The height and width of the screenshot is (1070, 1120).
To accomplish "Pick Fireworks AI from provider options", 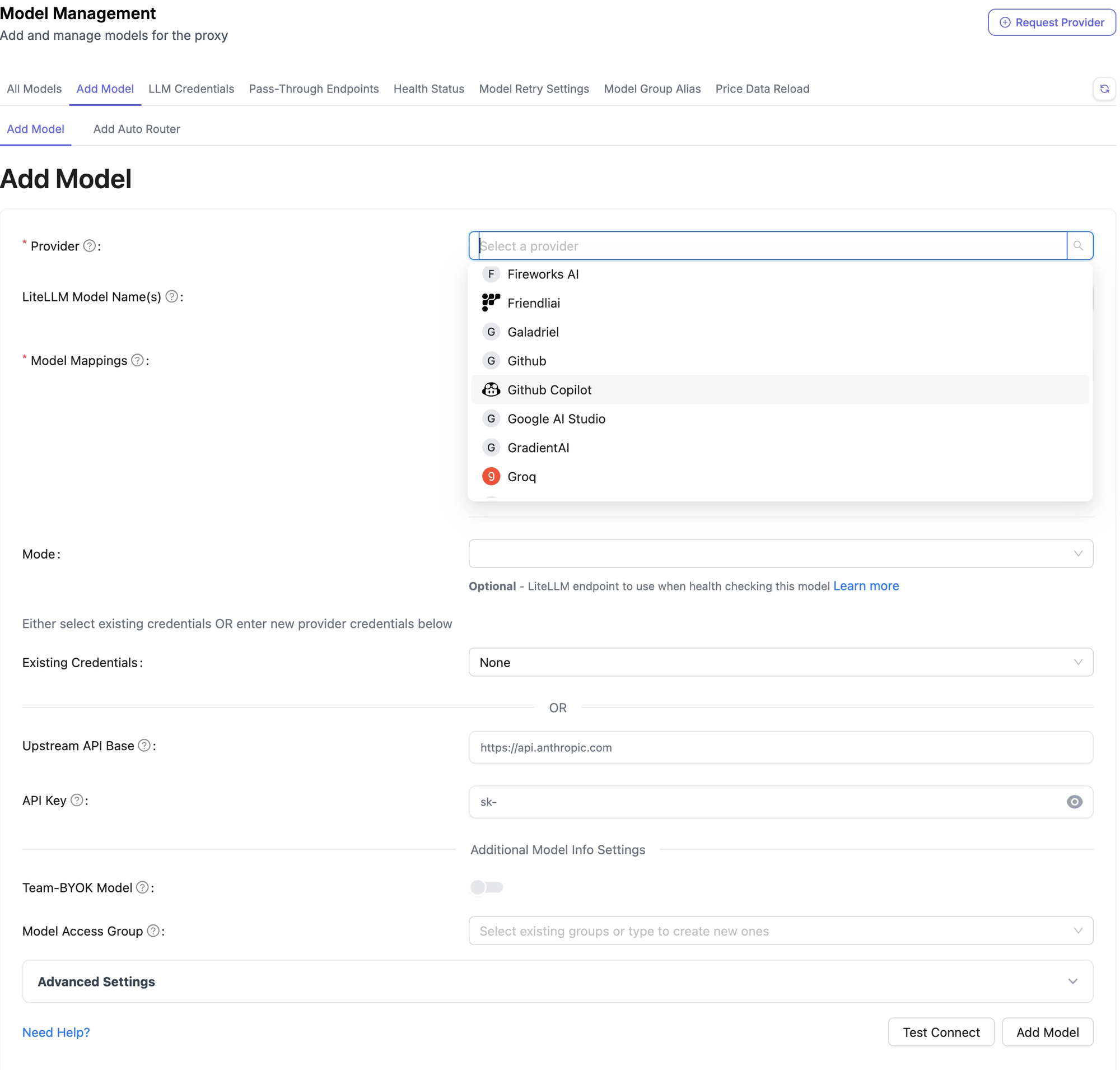I will (x=780, y=275).
